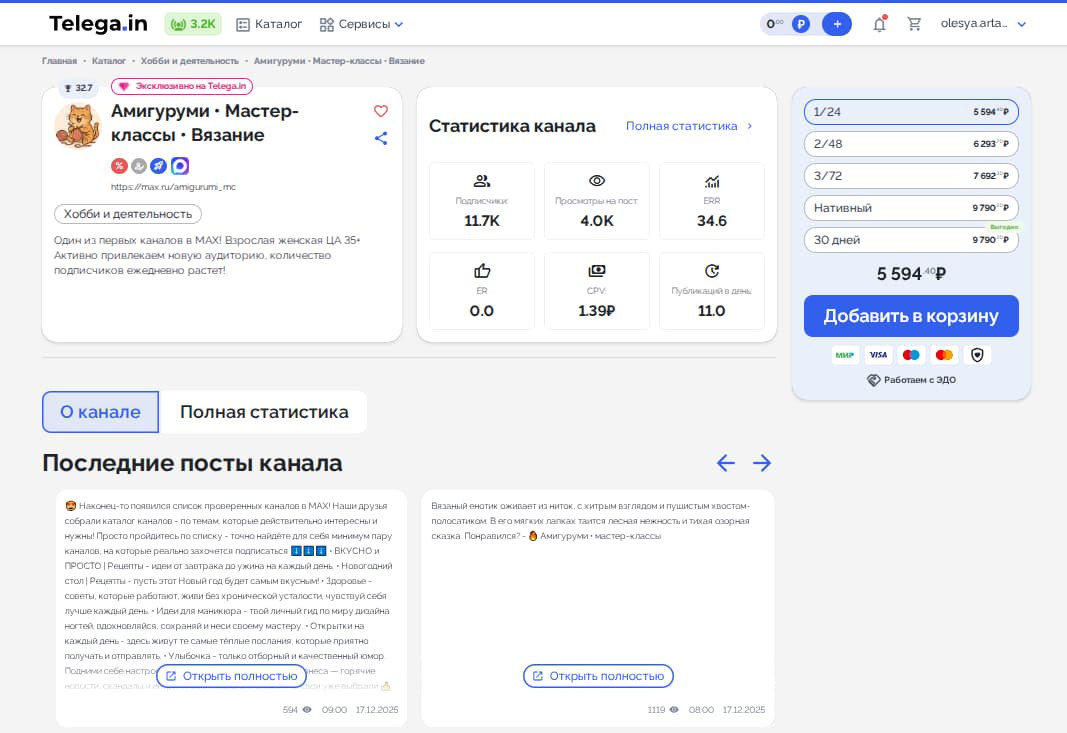This screenshot has height=733, width=1067.
Task: Expand the Сервисы dropdown menu
Action: coord(361,24)
